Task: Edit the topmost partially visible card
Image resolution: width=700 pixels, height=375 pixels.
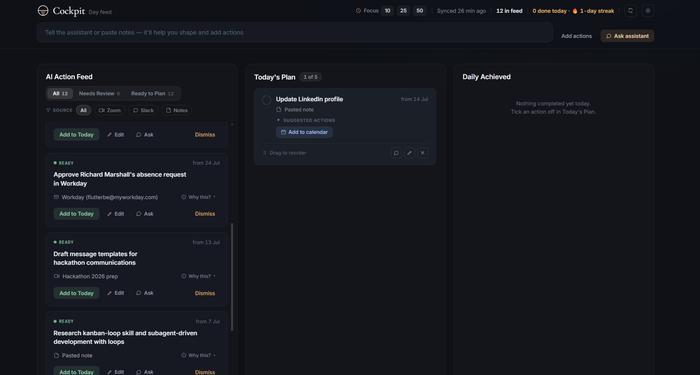Action: 116,135
